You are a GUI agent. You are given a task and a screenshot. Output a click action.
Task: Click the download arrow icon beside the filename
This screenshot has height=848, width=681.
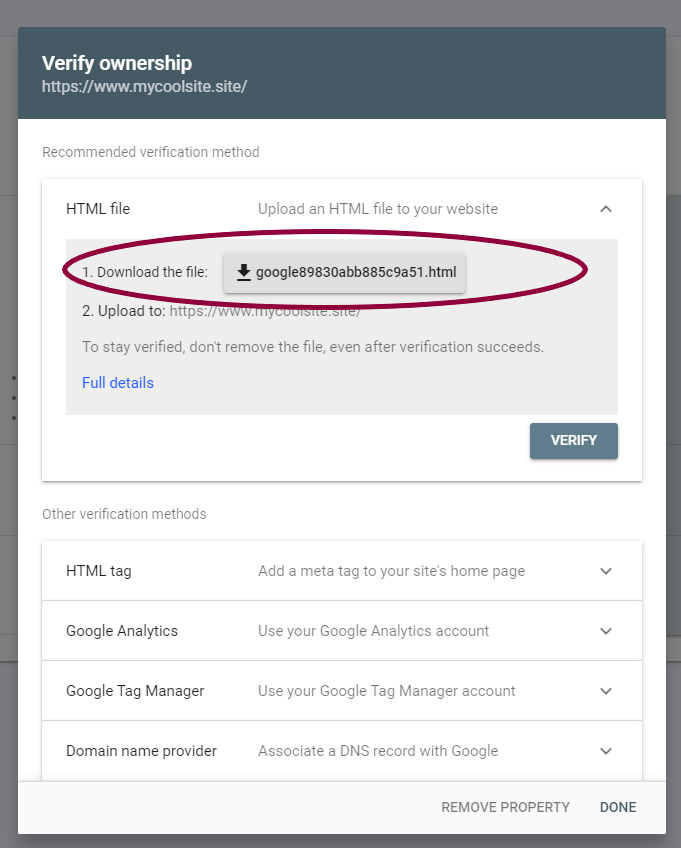244,272
